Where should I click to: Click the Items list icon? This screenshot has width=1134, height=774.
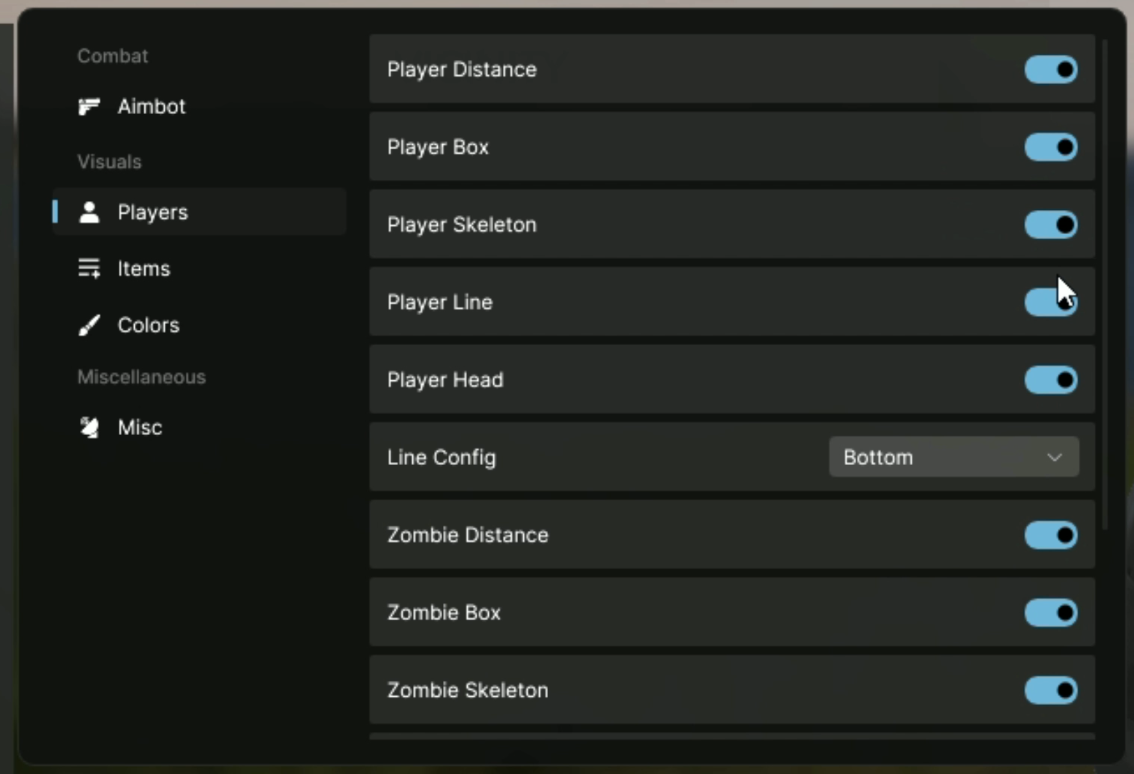[x=90, y=269]
